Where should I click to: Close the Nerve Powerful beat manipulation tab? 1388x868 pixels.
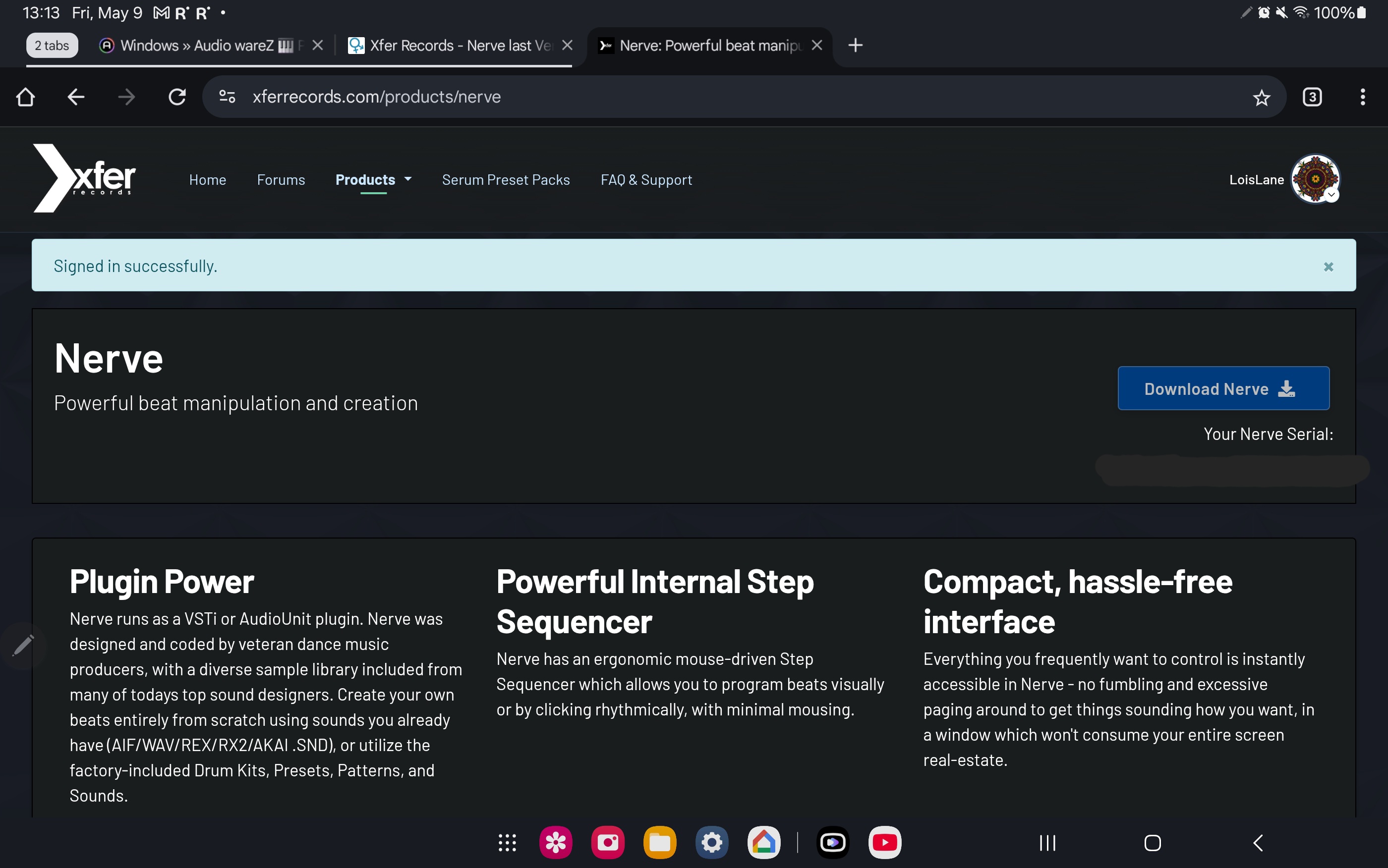(x=816, y=46)
